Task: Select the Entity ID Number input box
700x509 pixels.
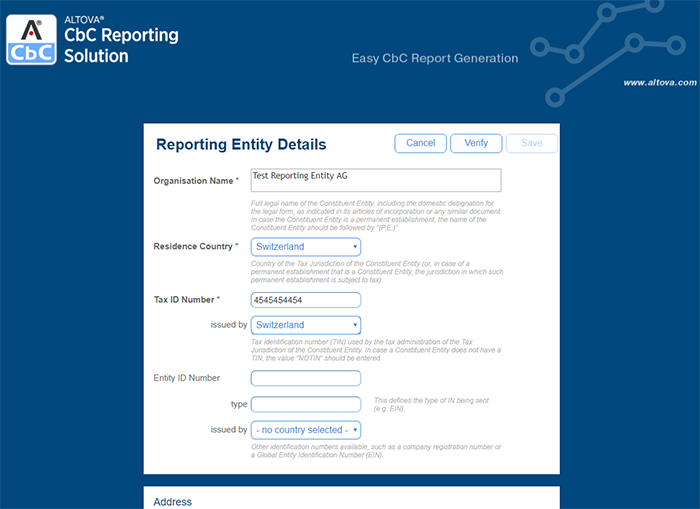Action: [305, 378]
